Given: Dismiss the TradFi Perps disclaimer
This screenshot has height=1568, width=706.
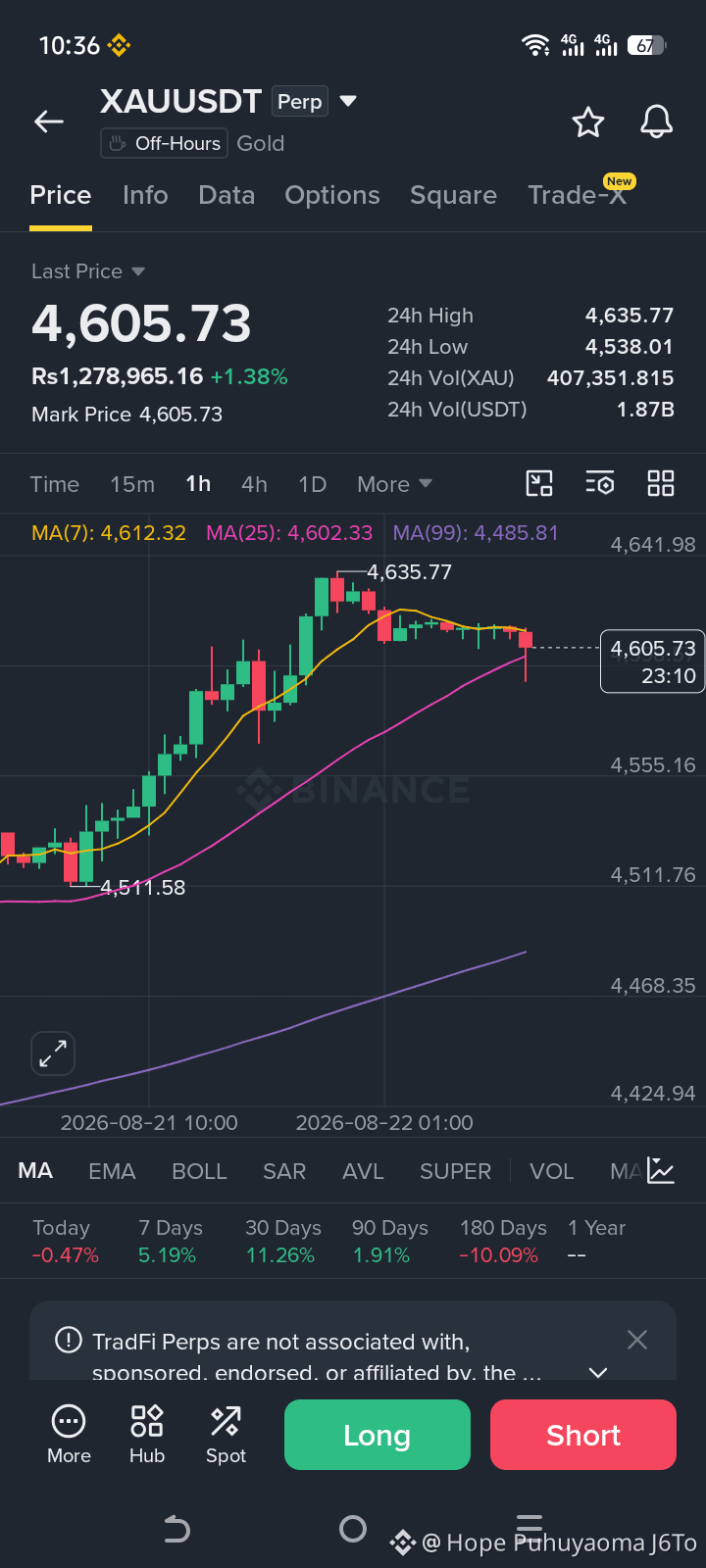Looking at the screenshot, I should (x=637, y=1340).
